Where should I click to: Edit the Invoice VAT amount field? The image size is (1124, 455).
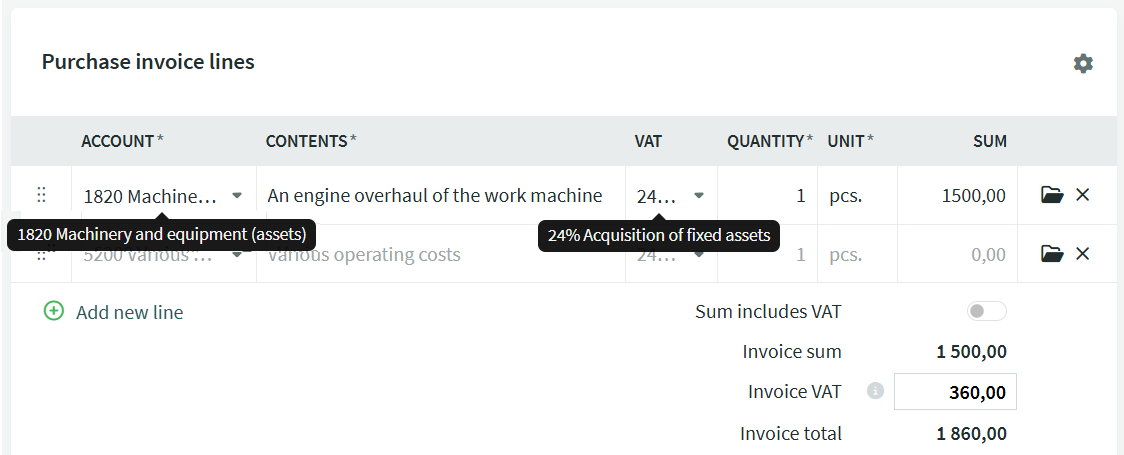click(955, 392)
